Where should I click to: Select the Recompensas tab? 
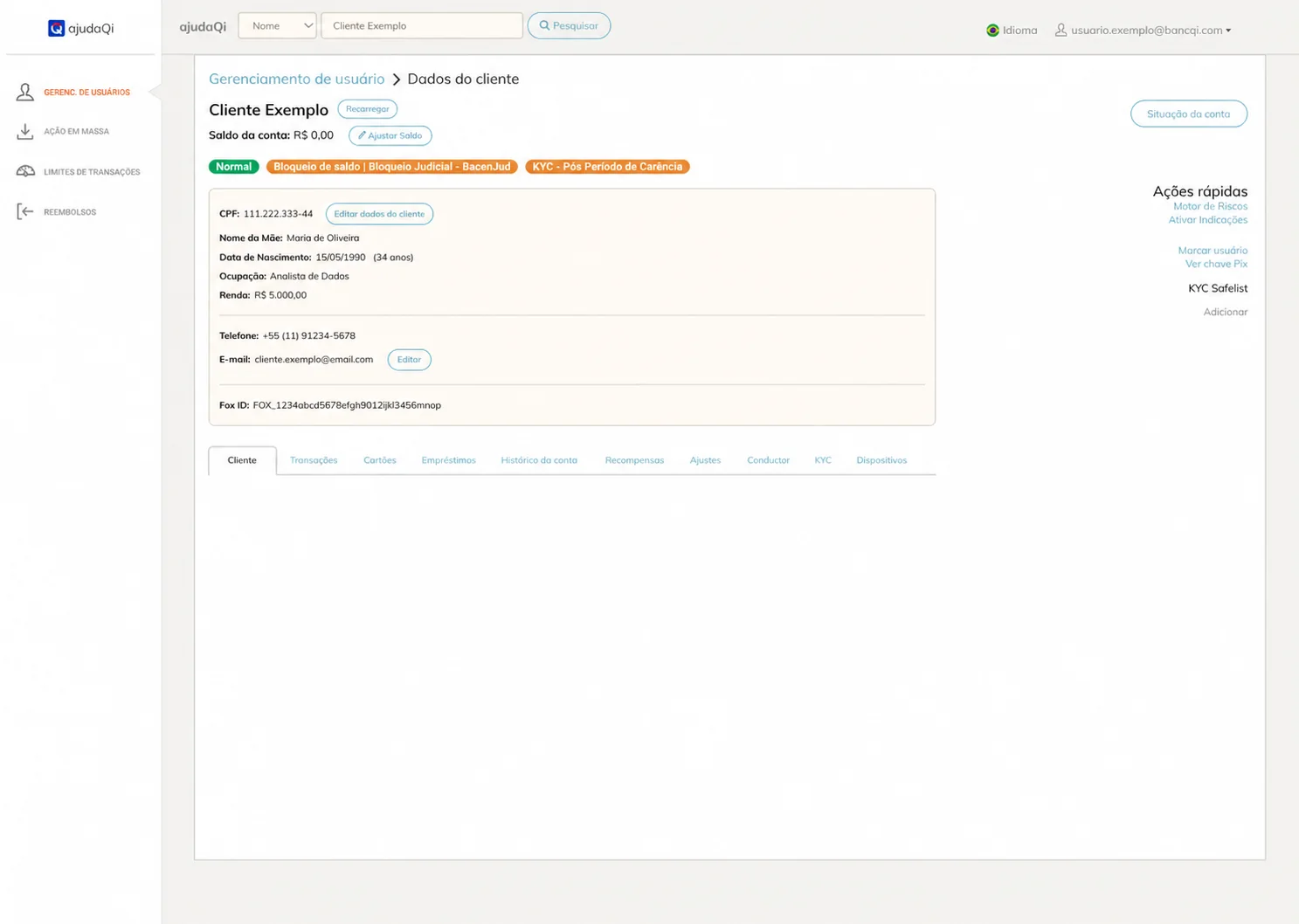click(634, 460)
